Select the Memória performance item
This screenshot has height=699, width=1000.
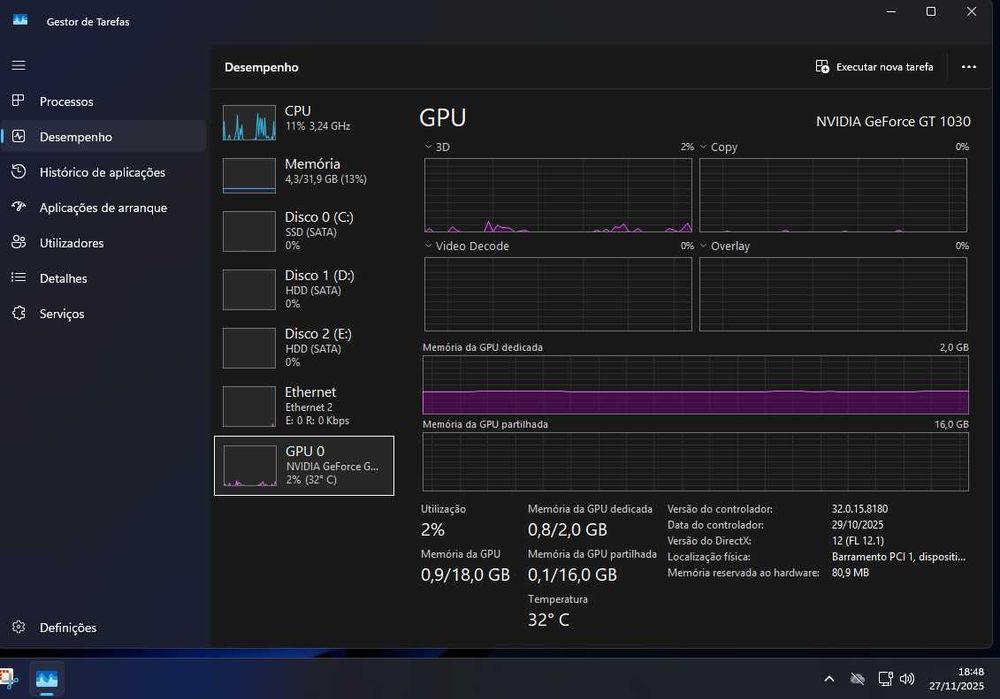(x=304, y=174)
